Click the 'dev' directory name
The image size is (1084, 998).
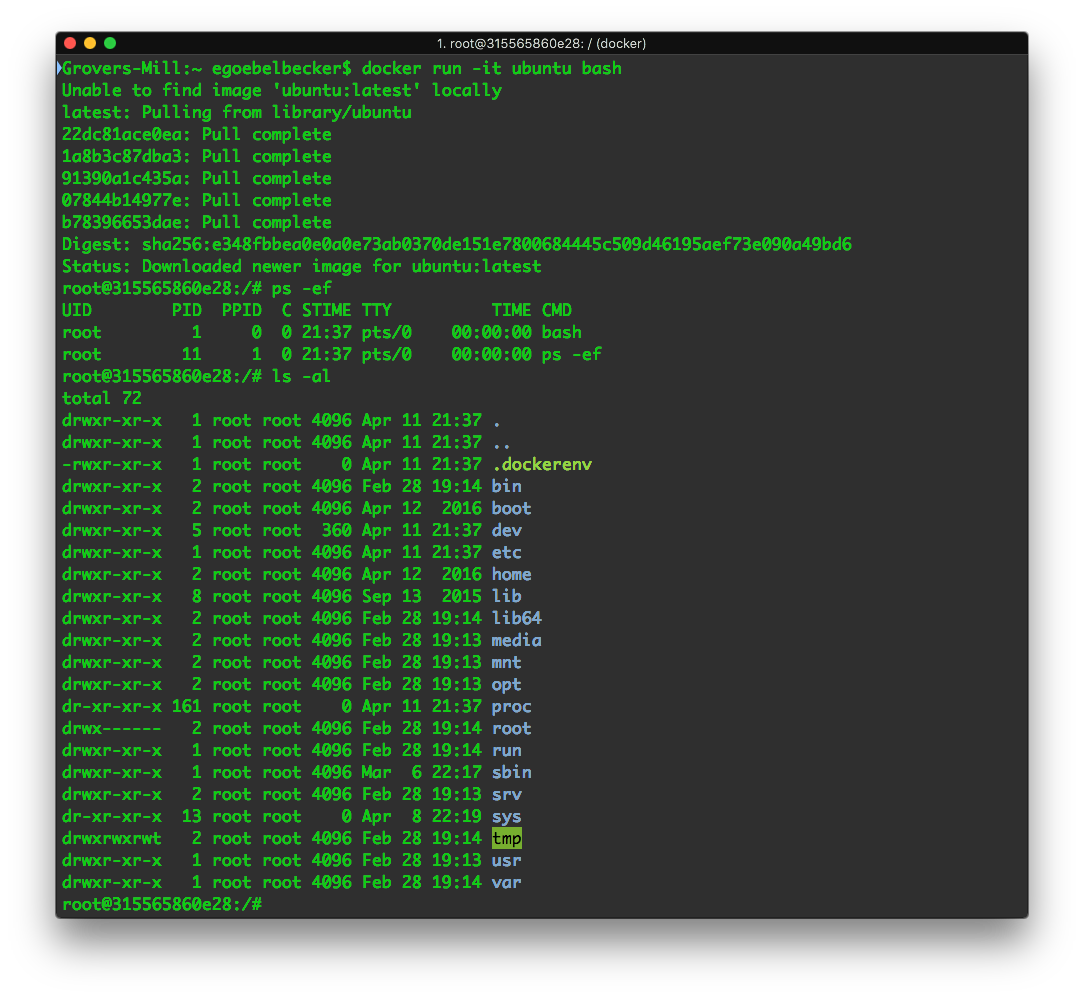pyautogui.click(x=507, y=531)
